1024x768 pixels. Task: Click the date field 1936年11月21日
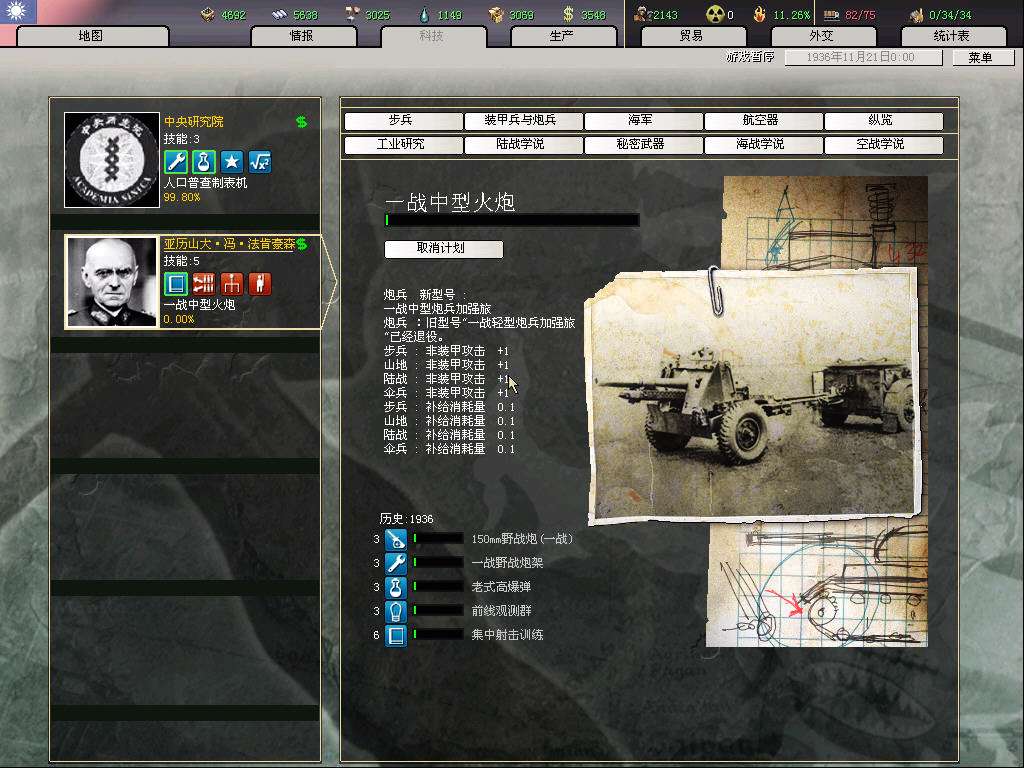point(863,57)
